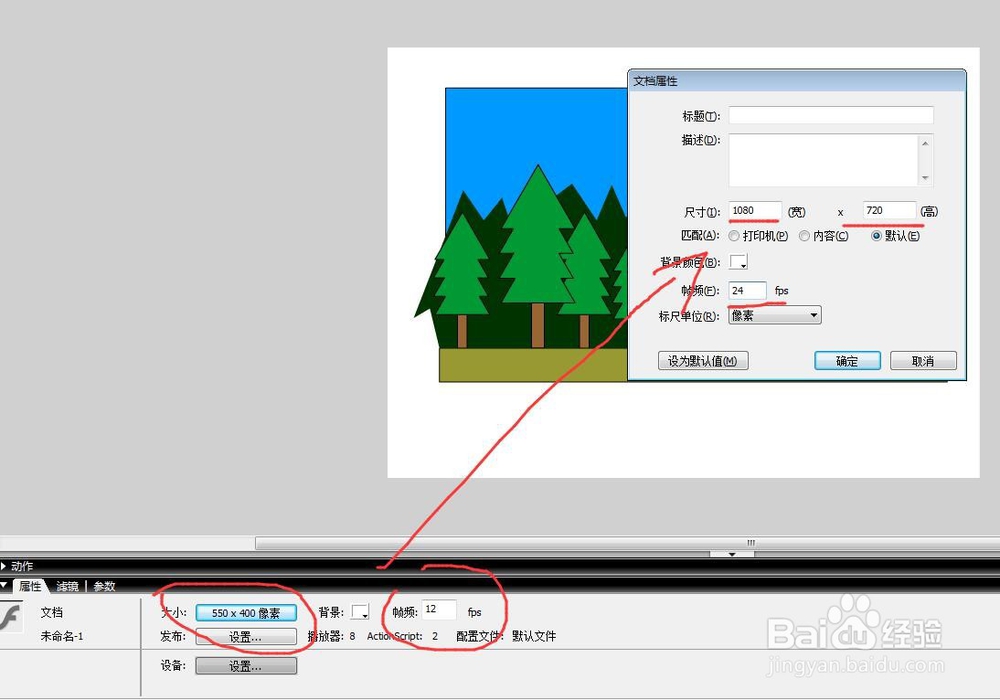The width and height of the screenshot is (1000, 700).
Task: Confirm with the 确定 button
Action: coord(848,361)
